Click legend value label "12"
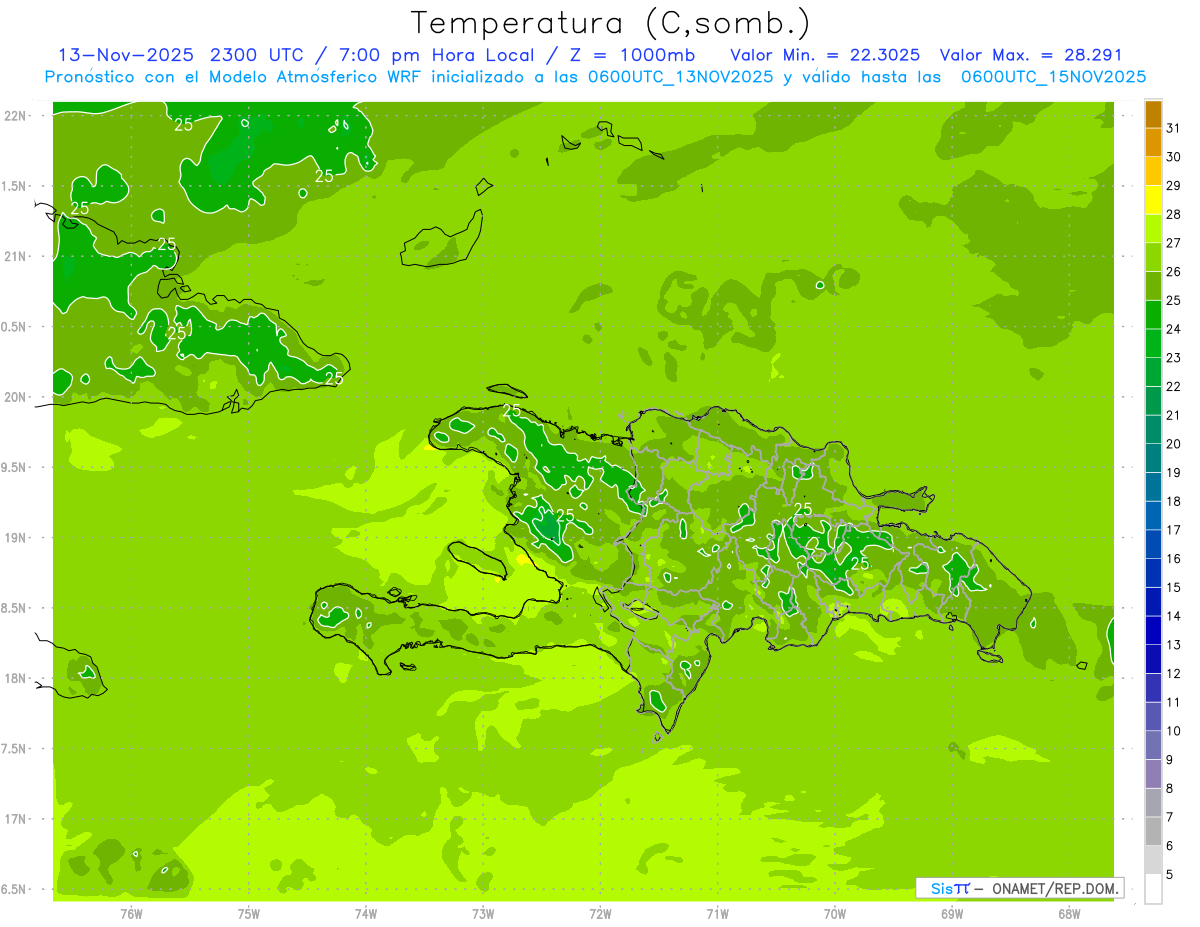The height and width of the screenshot is (927, 1200). [x=1174, y=673]
